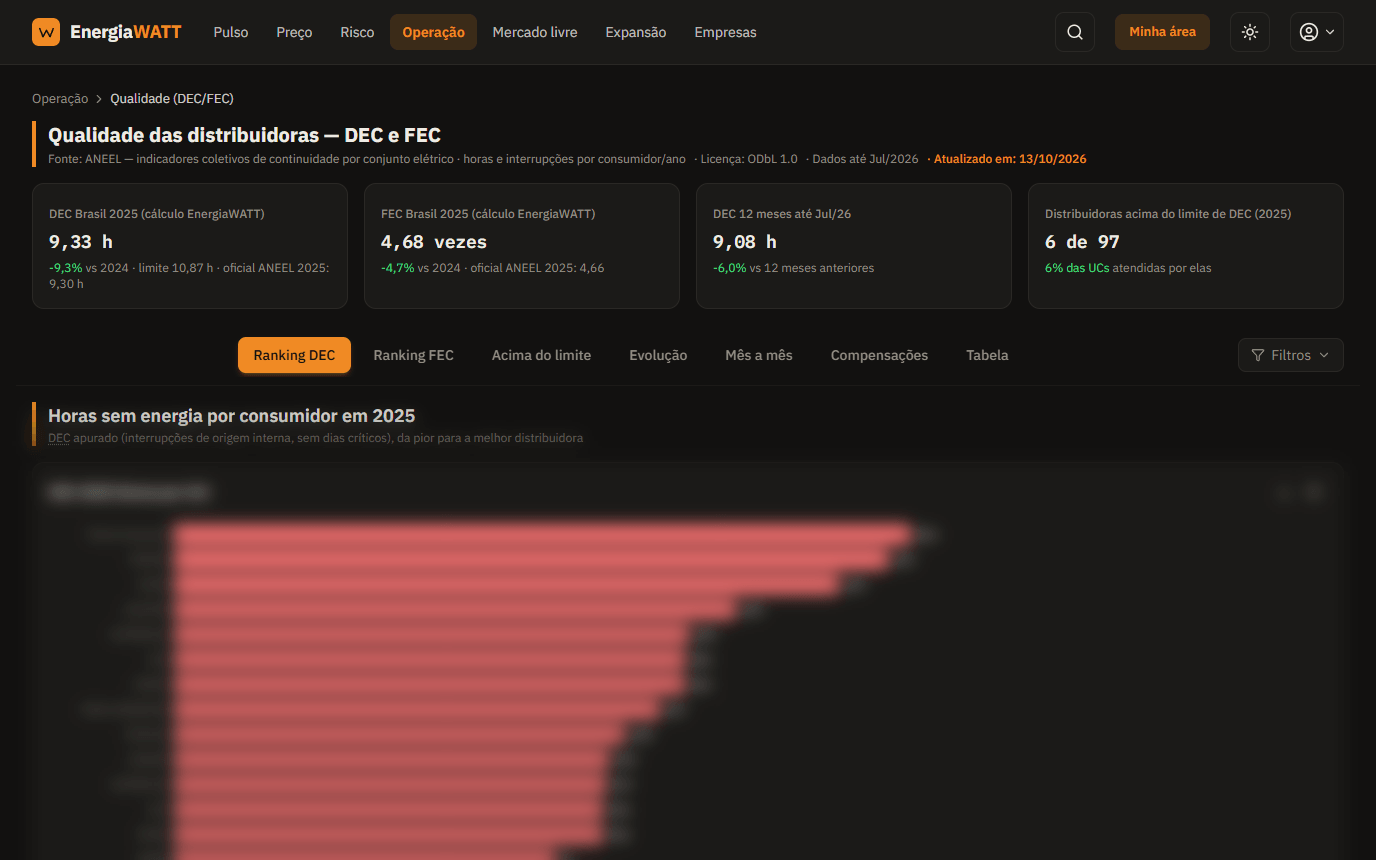
Task: Open the Acima do limite tab
Action: (541, 355)
